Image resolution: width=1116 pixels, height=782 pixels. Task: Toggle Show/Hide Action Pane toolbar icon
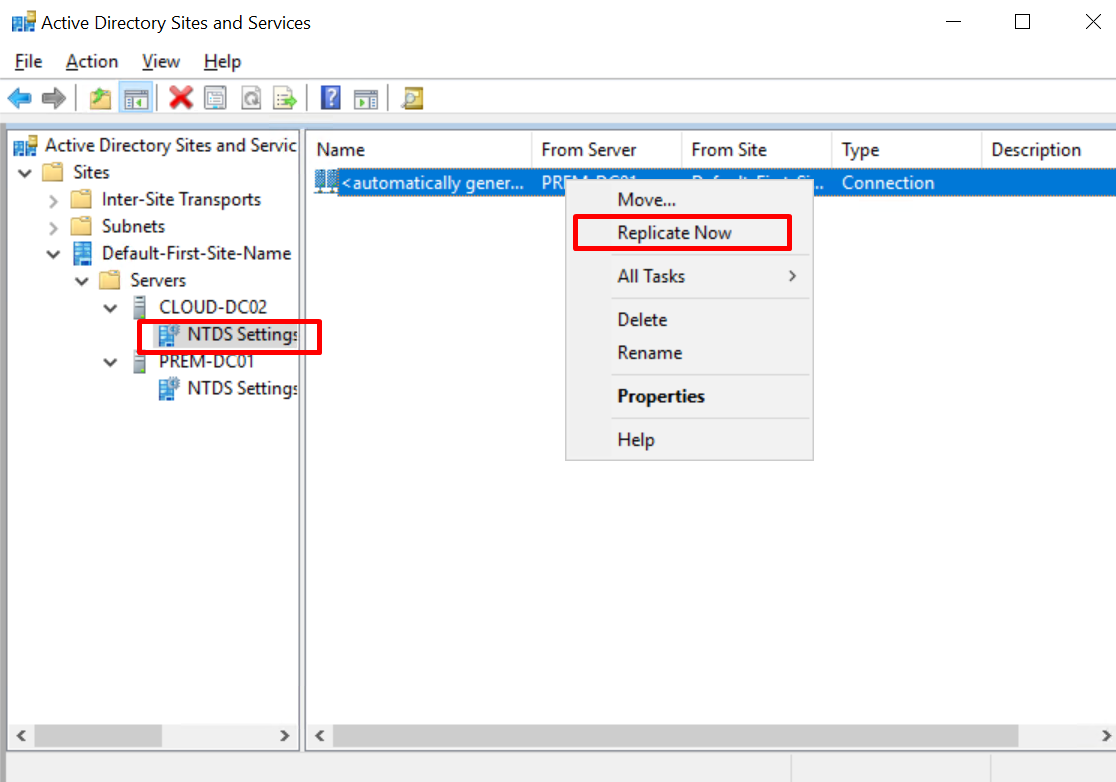coord(366,97)
